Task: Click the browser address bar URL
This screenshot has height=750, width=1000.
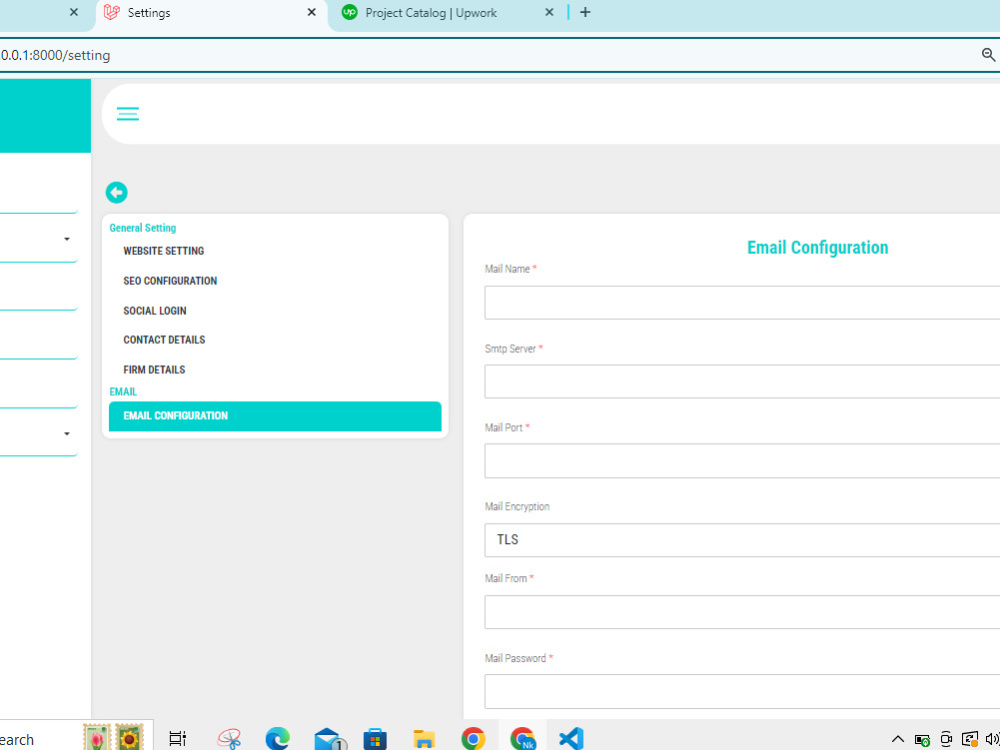Action: (x=56, y=55)
